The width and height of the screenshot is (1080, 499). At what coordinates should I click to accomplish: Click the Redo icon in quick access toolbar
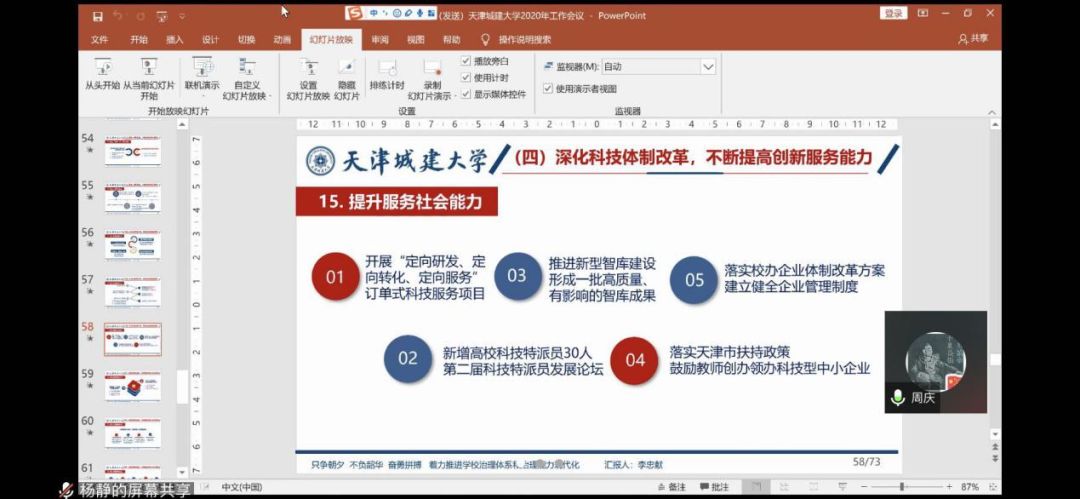coord(141,16)
